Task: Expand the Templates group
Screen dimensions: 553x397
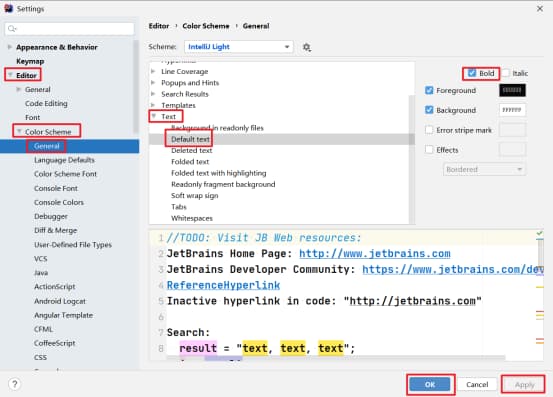Action: click(153, 105)
